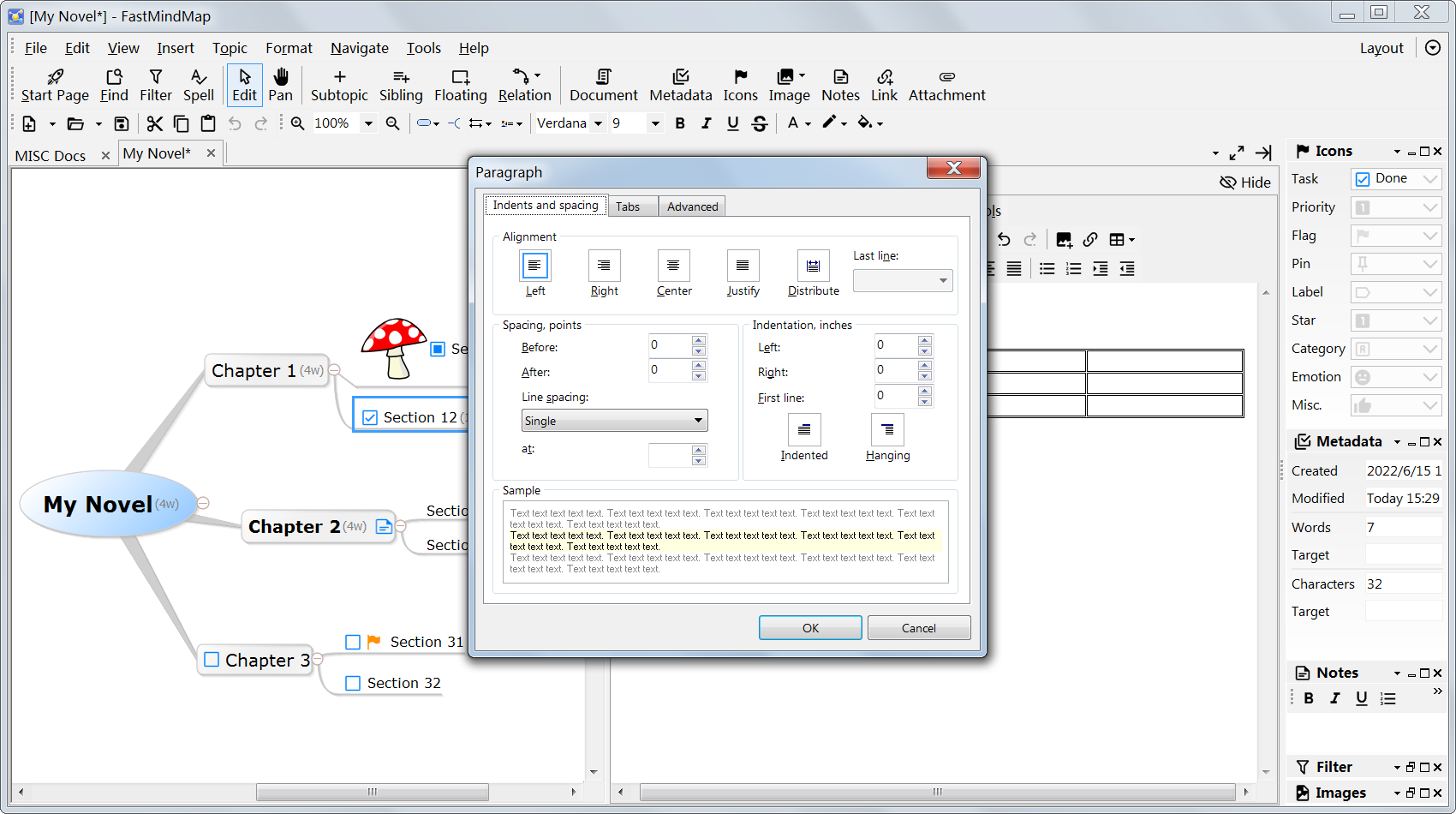Insert an Image from toolbar
Viewport: 1456px width, 814px height.
pyautogui.click(x=790, y=86)
